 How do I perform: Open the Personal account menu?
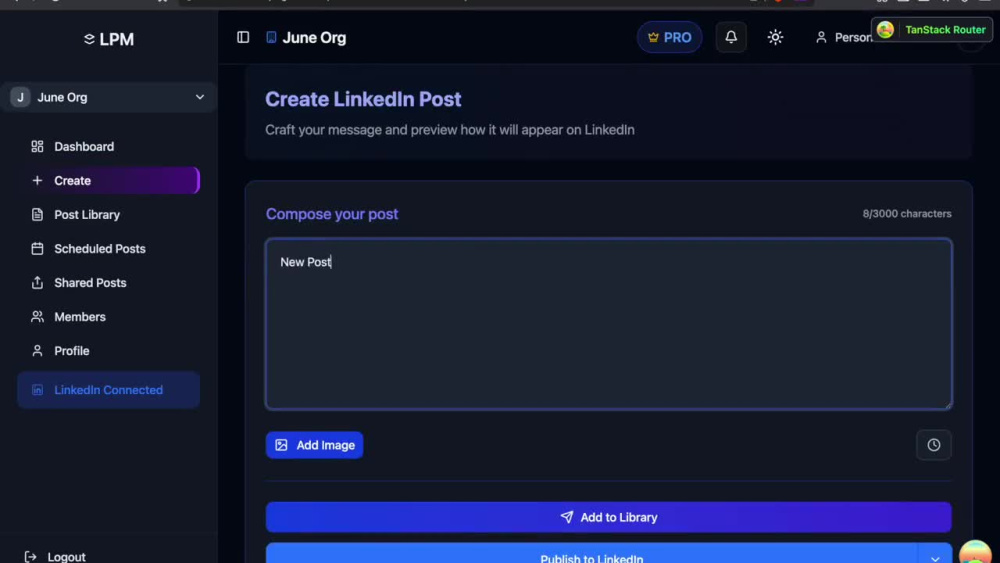[843, 38]
